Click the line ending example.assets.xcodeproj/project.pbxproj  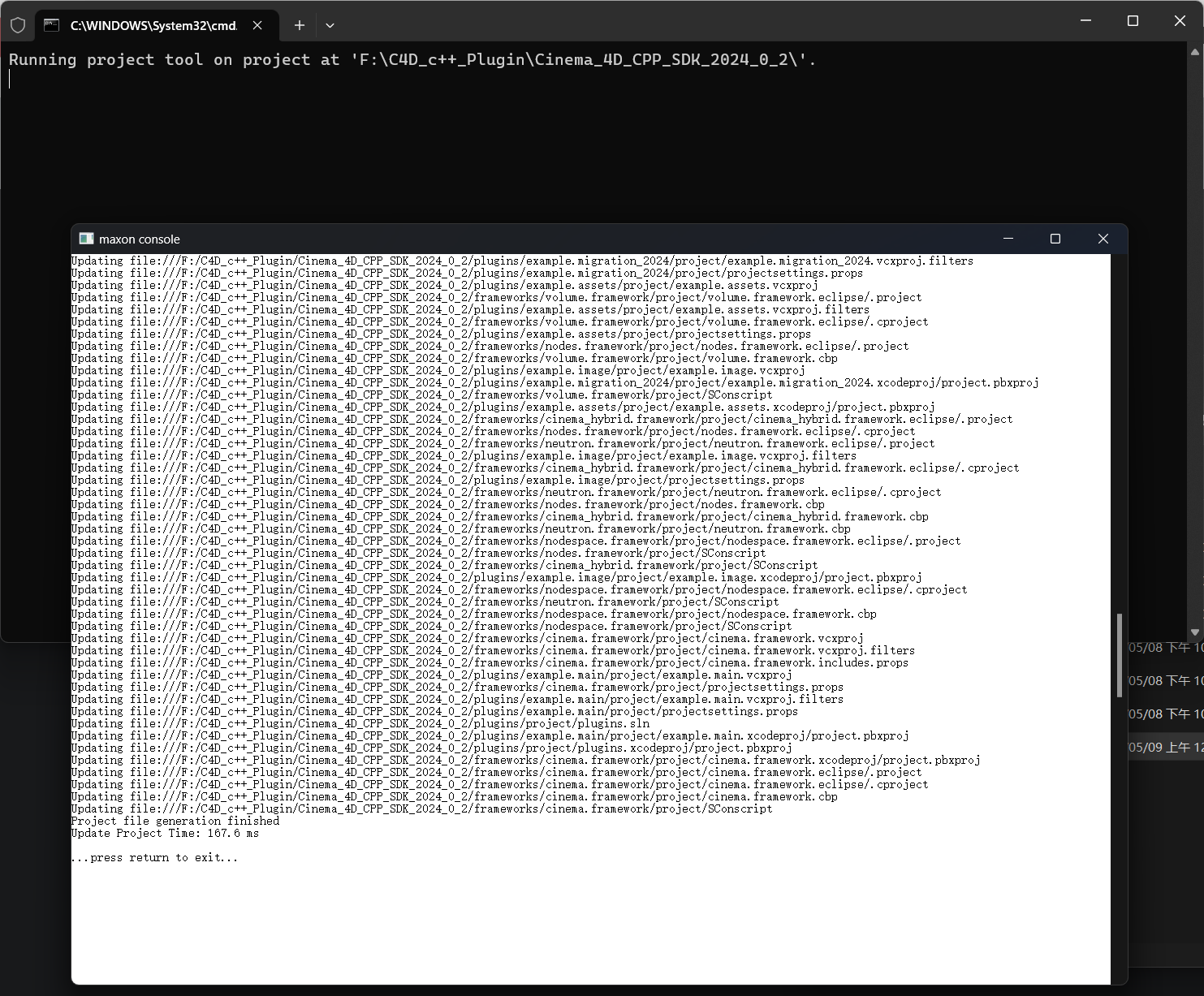pyautogui.click(x=503, y=407)
